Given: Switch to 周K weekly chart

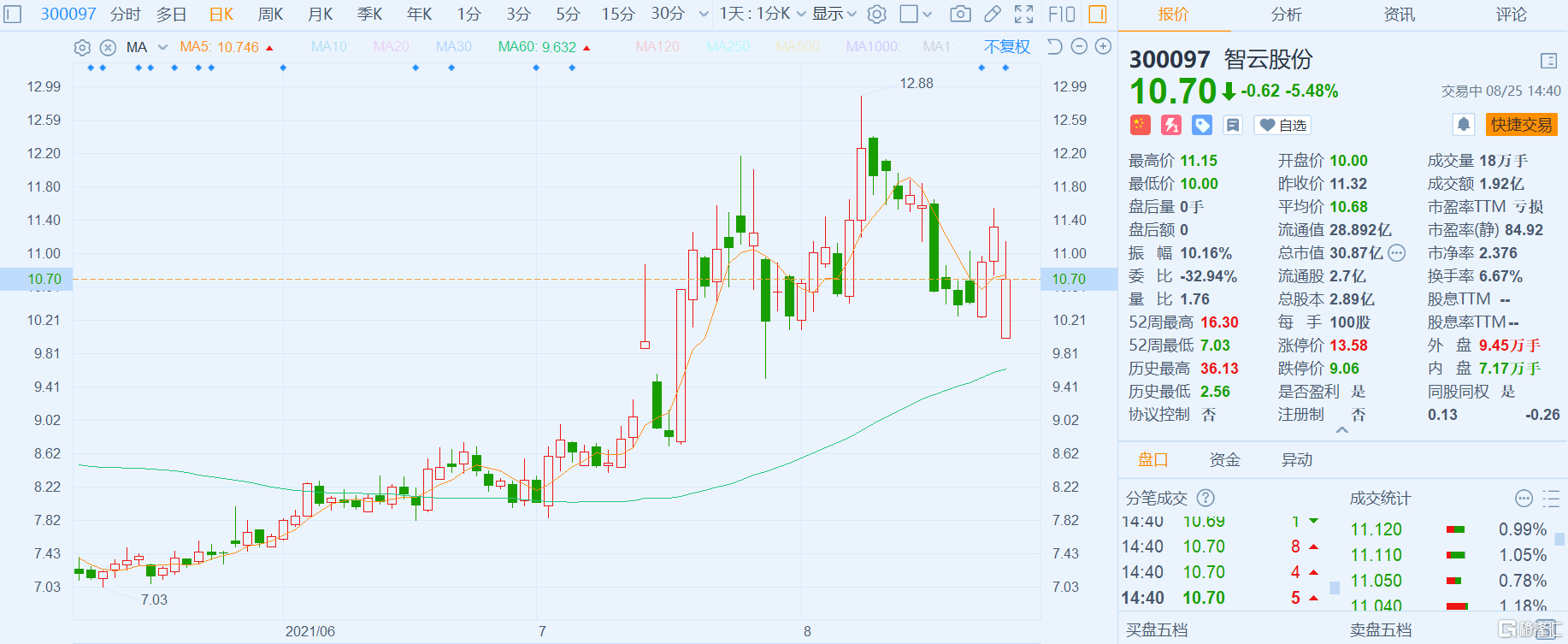Looking at the screenshot, I should (x=270, y=14).
